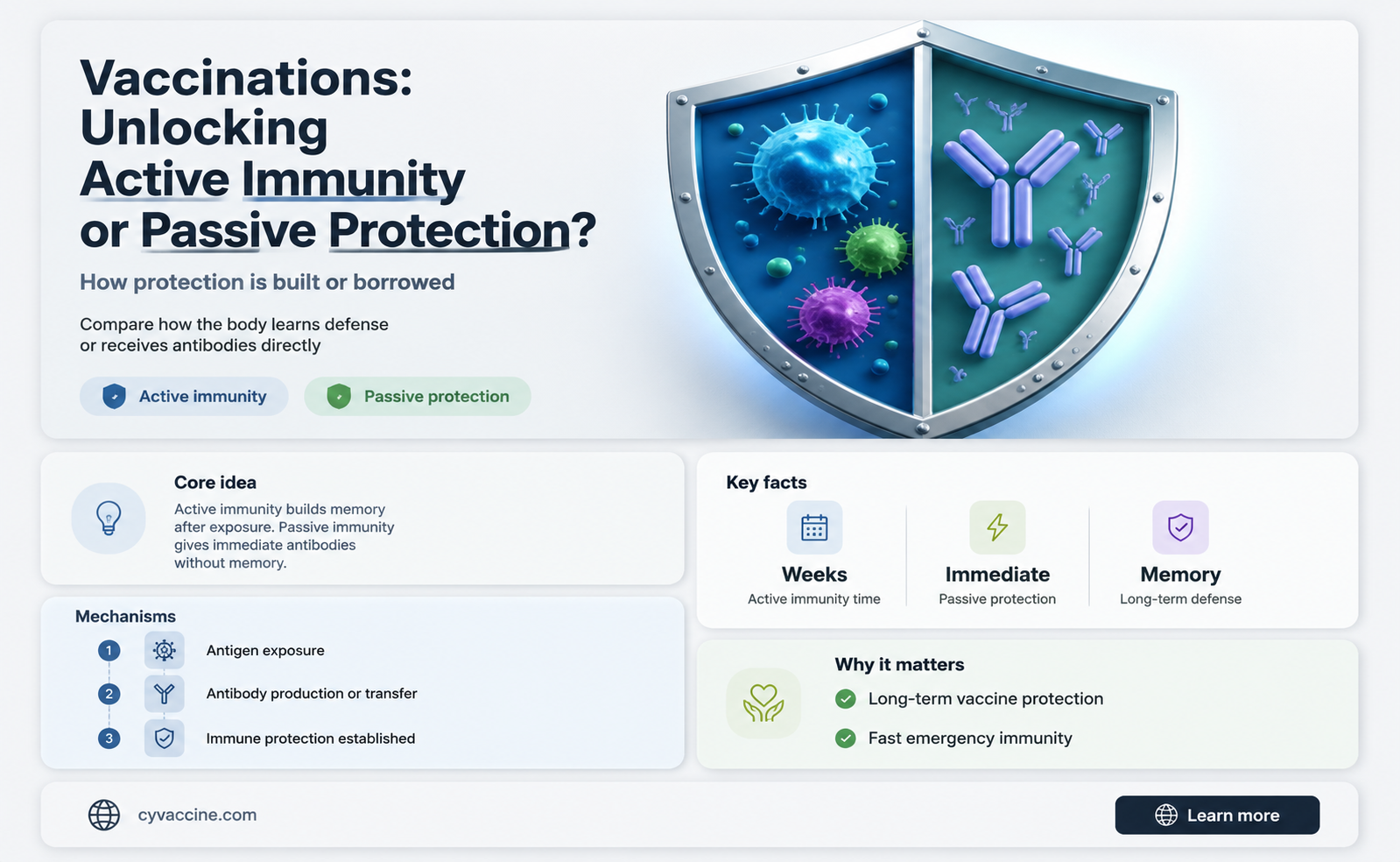Click the antigen virus icon in Mechanisms step 1
The height and width of the screenshot is (862, 1400).
coord(165,650)
